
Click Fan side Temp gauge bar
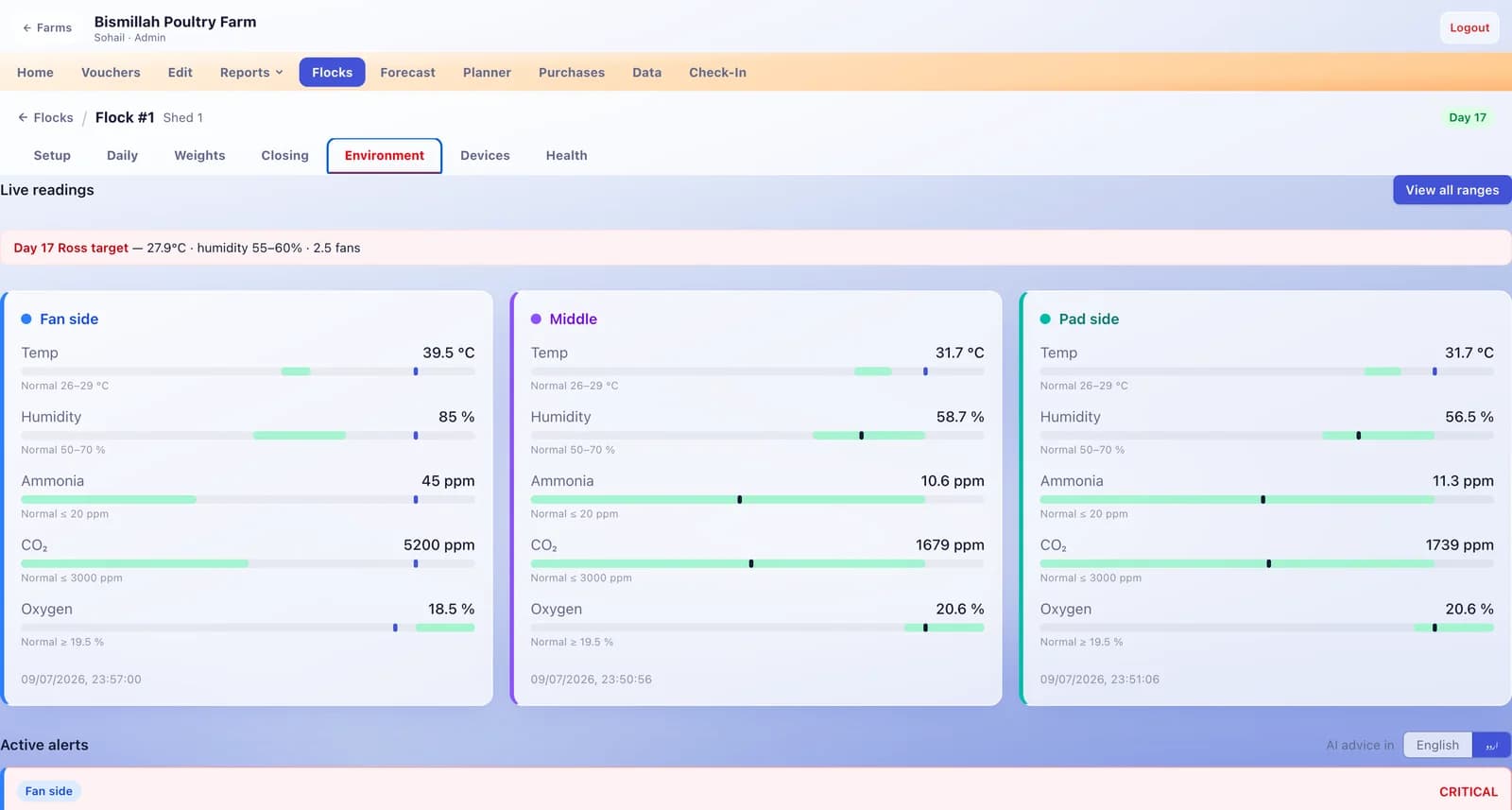pyautogui.click(x=248, y=371)
